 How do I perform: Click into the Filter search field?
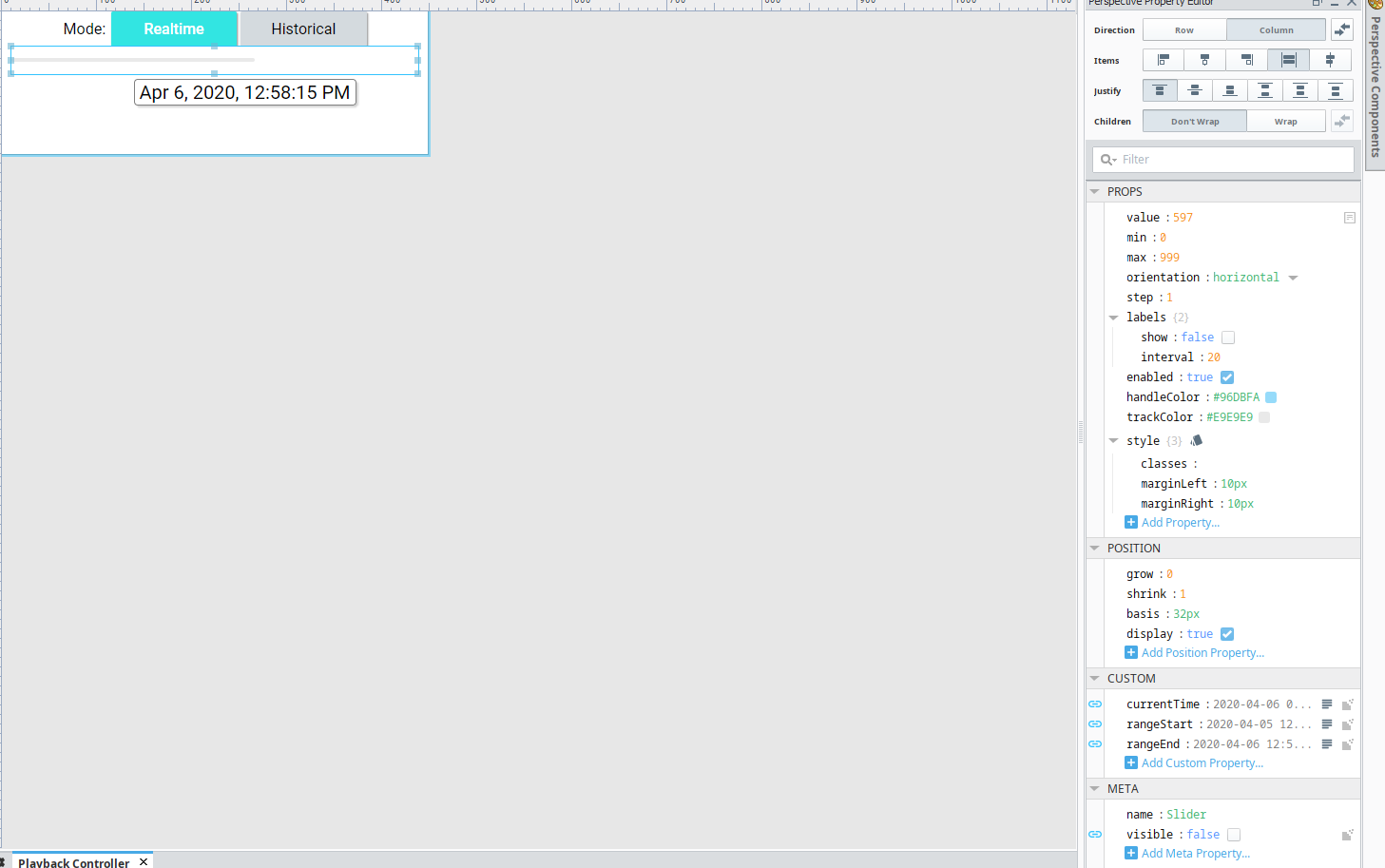[x=1223, y=160]
